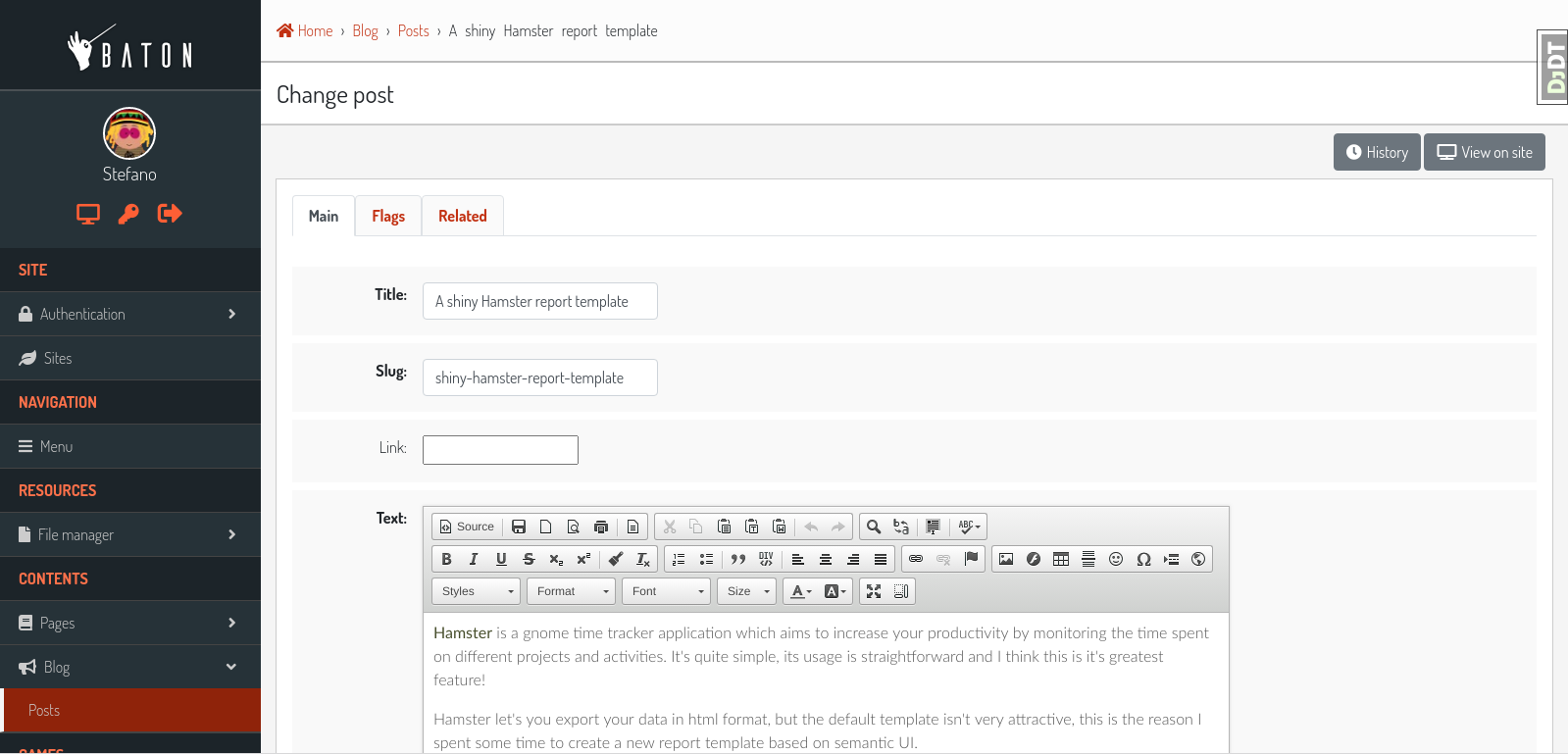This screenshot has height=754, width=1568.
Task: Toggle strikethrough formatting
Action: (x=529, y=559)
